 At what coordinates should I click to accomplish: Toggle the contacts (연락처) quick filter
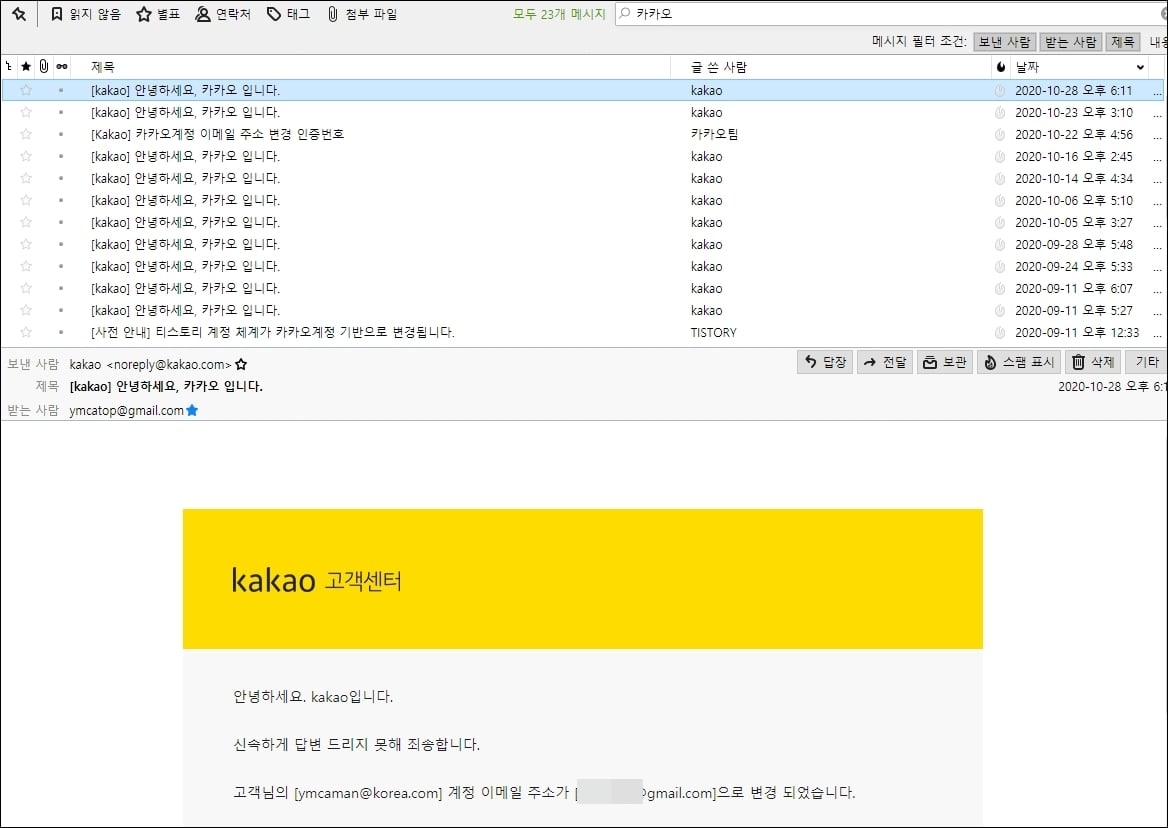[223, 13]
